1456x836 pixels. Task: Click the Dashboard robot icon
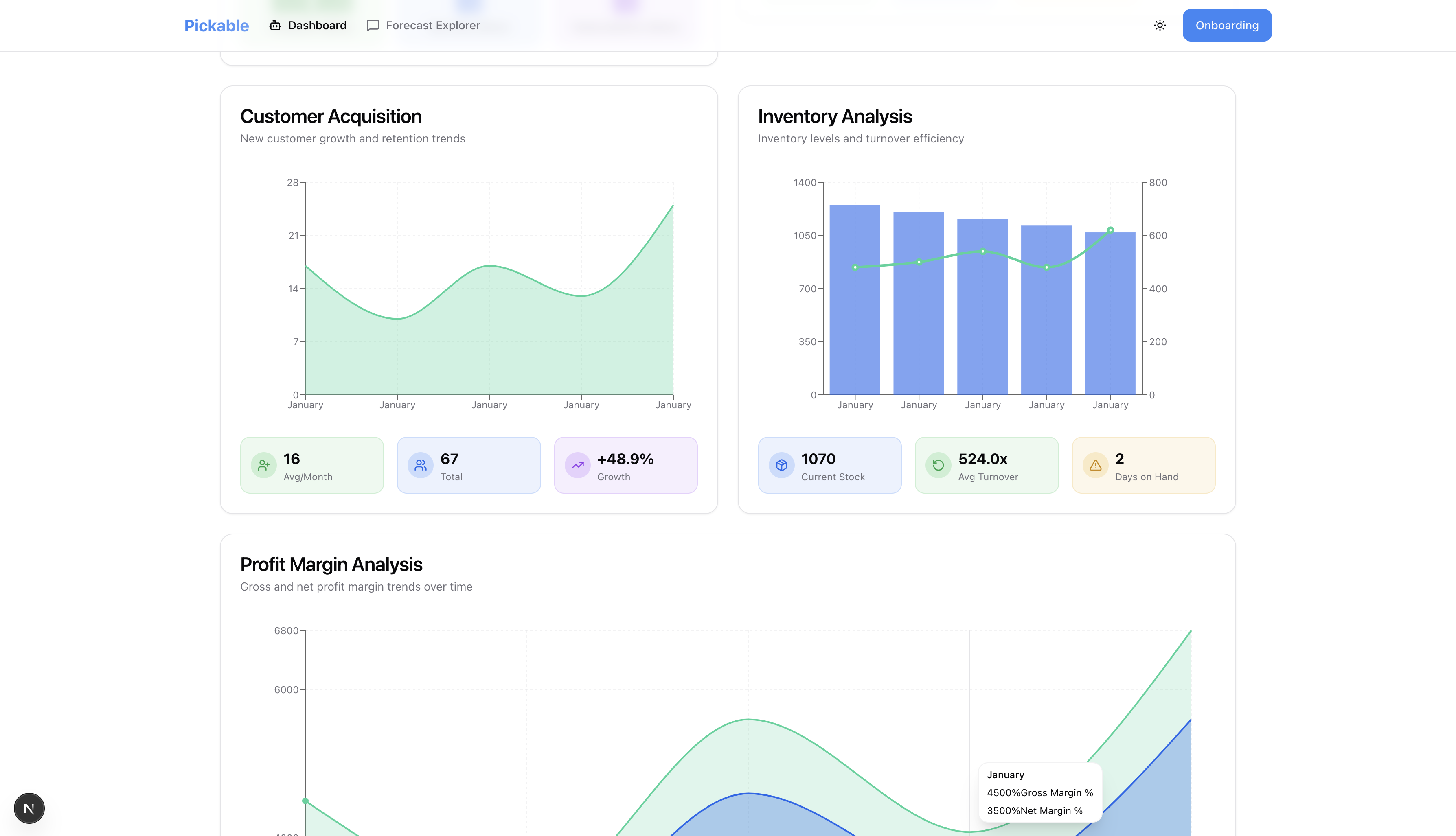(275, 25)
